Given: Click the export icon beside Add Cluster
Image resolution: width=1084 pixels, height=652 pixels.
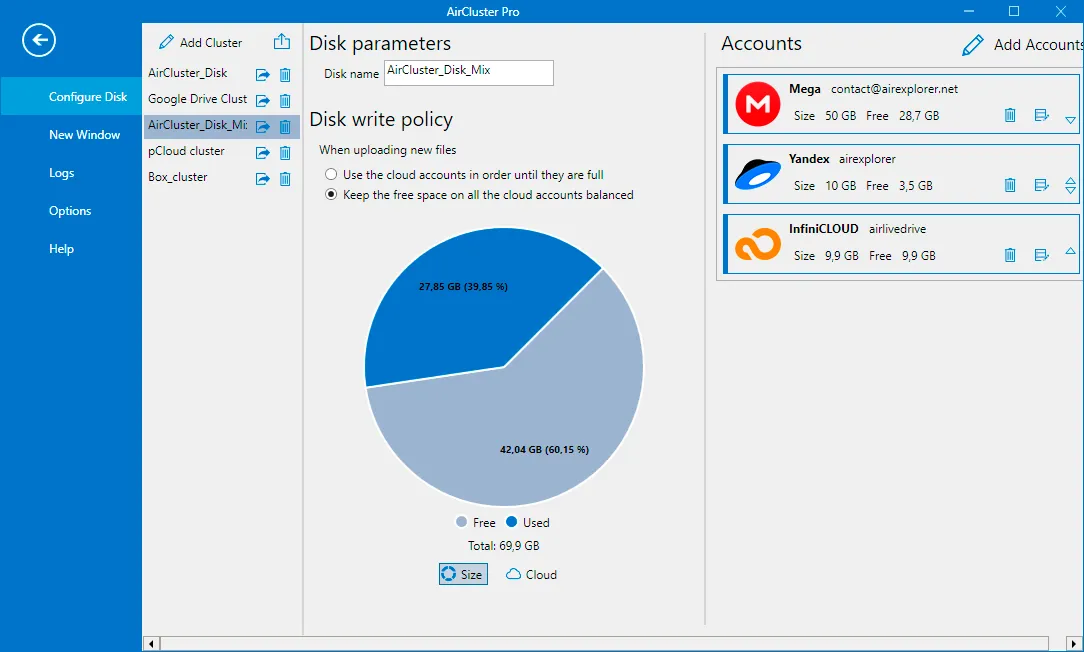Looking at the screenshot, I should [x=281, y=41].
